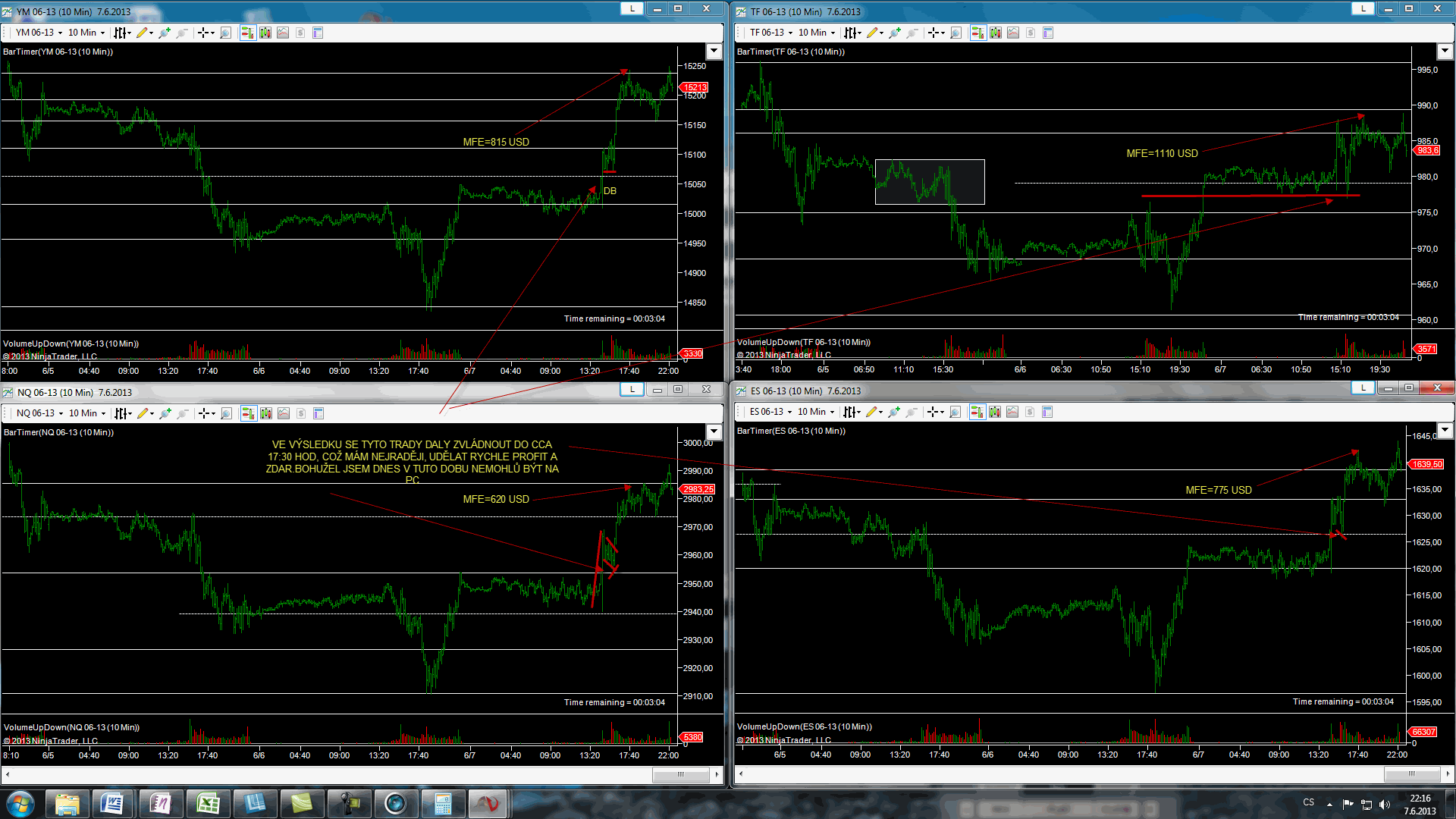Open Properties icon in ES chart toolbar
Viewport: 1456px width, 819px height.
tap(1047, 412)
